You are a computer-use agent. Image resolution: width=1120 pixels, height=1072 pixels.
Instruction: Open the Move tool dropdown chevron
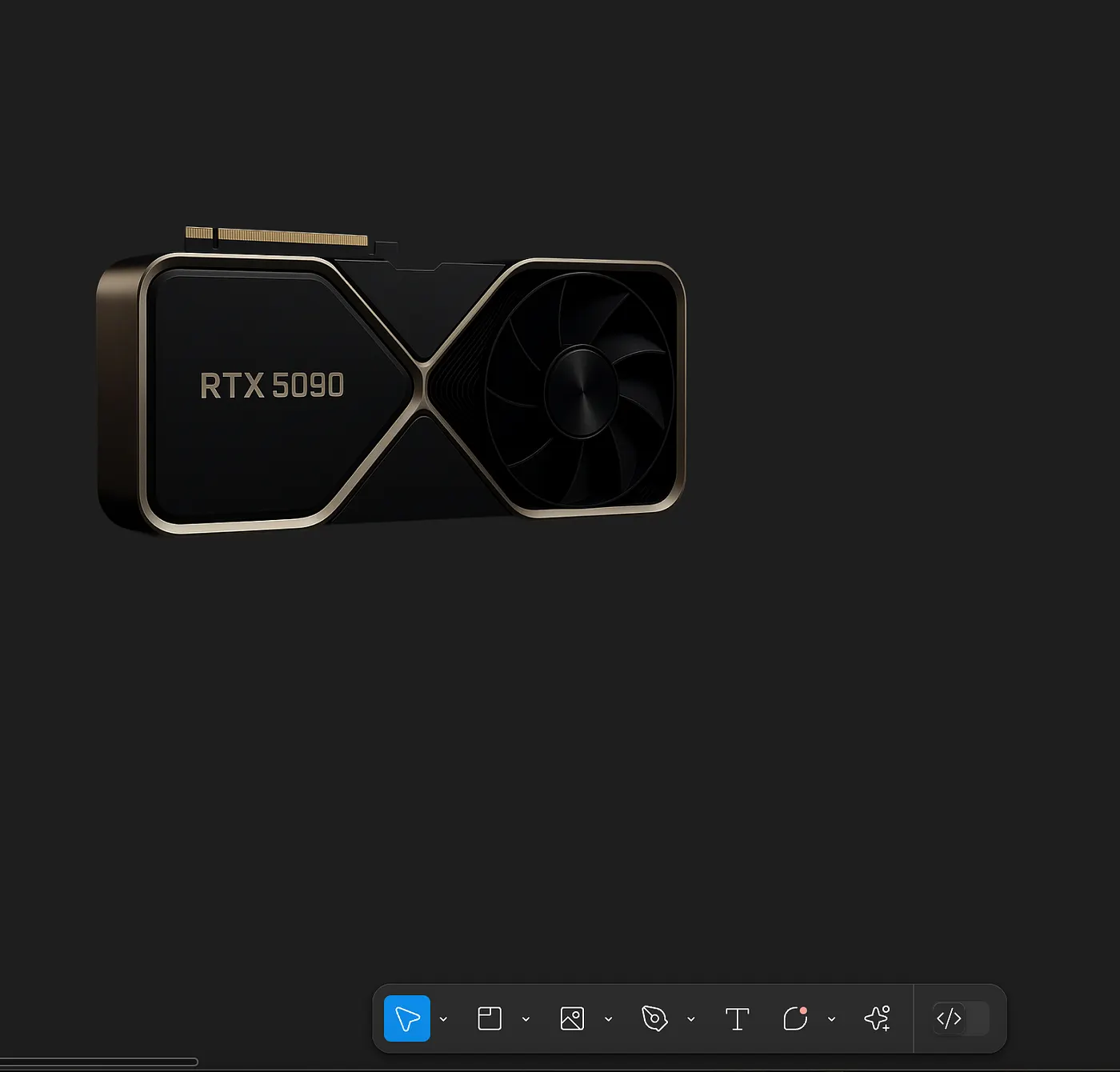443,1019
